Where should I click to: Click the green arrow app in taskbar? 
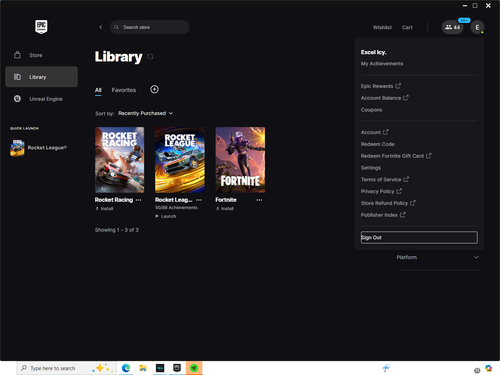click(x=194, y=368)
